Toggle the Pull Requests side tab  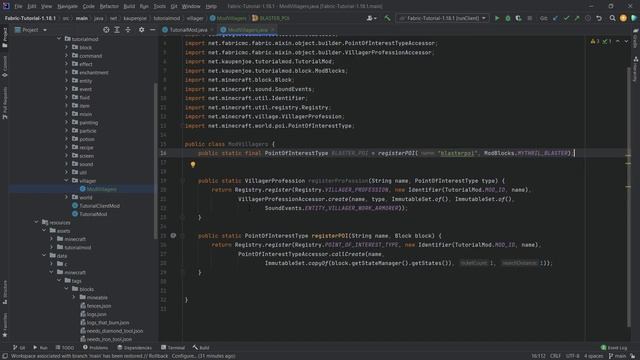(x=4, y=103)
